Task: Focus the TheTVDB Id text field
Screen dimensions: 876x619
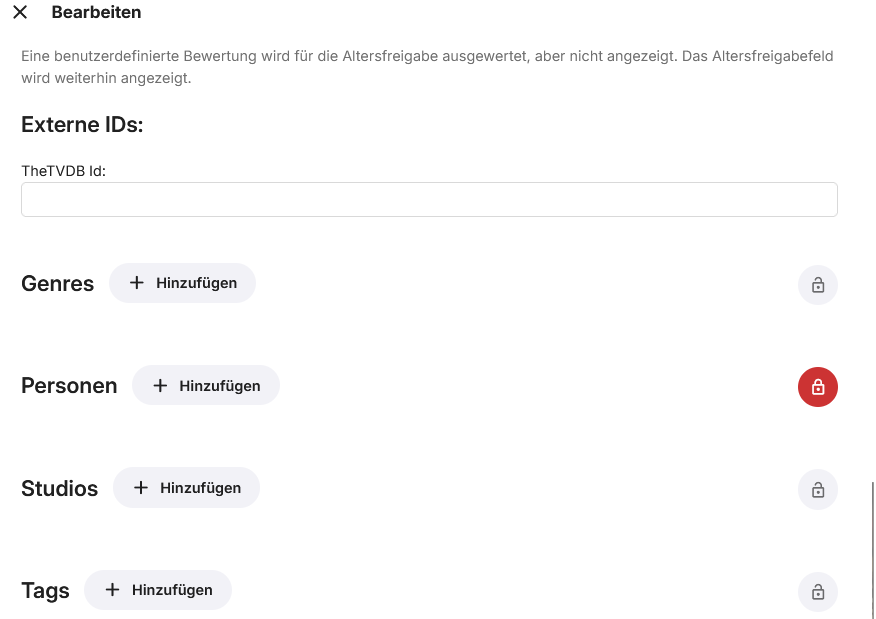Action: click(429, 199)
